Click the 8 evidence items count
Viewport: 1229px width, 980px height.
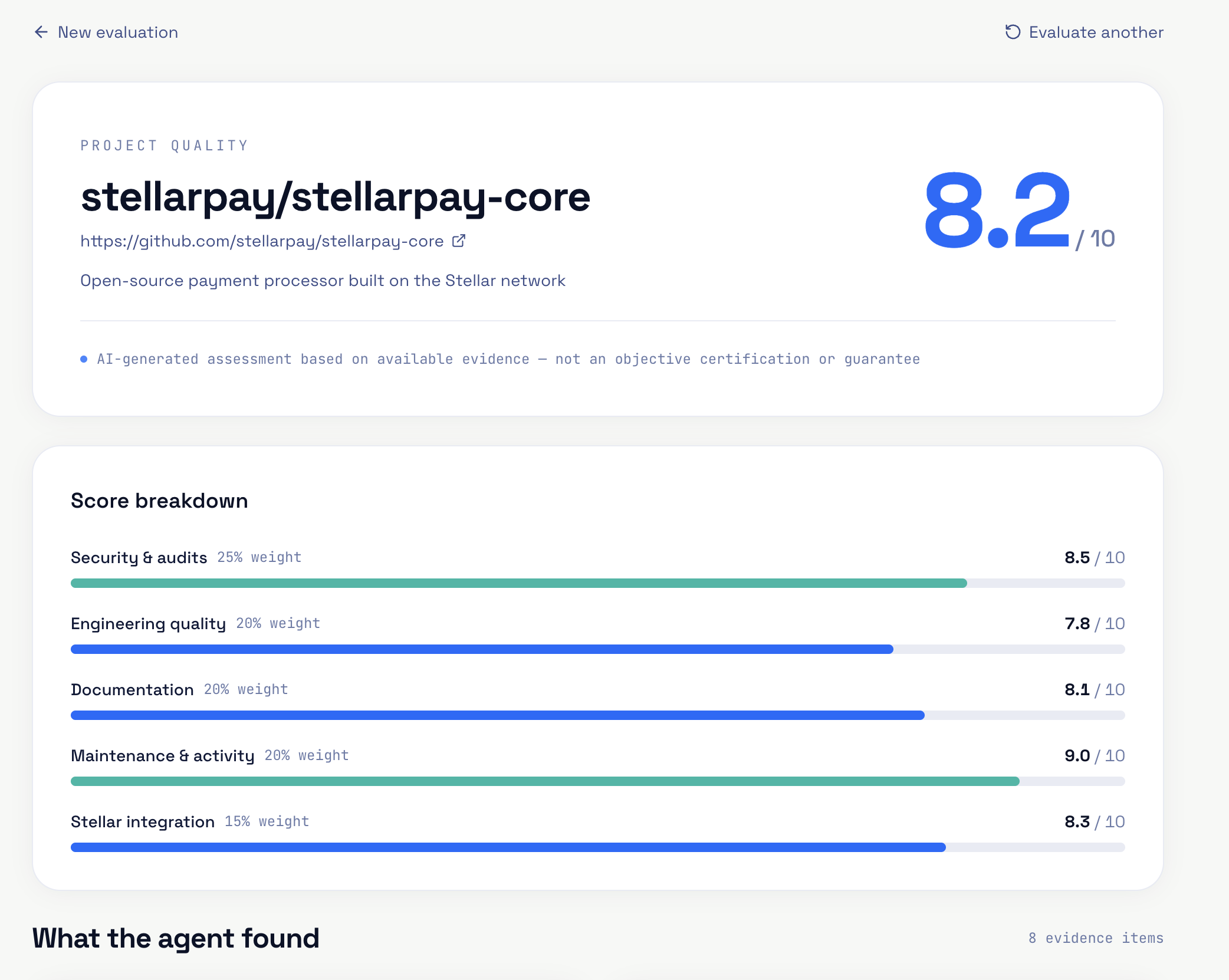pyautogui.click(x=1096, y=938)
